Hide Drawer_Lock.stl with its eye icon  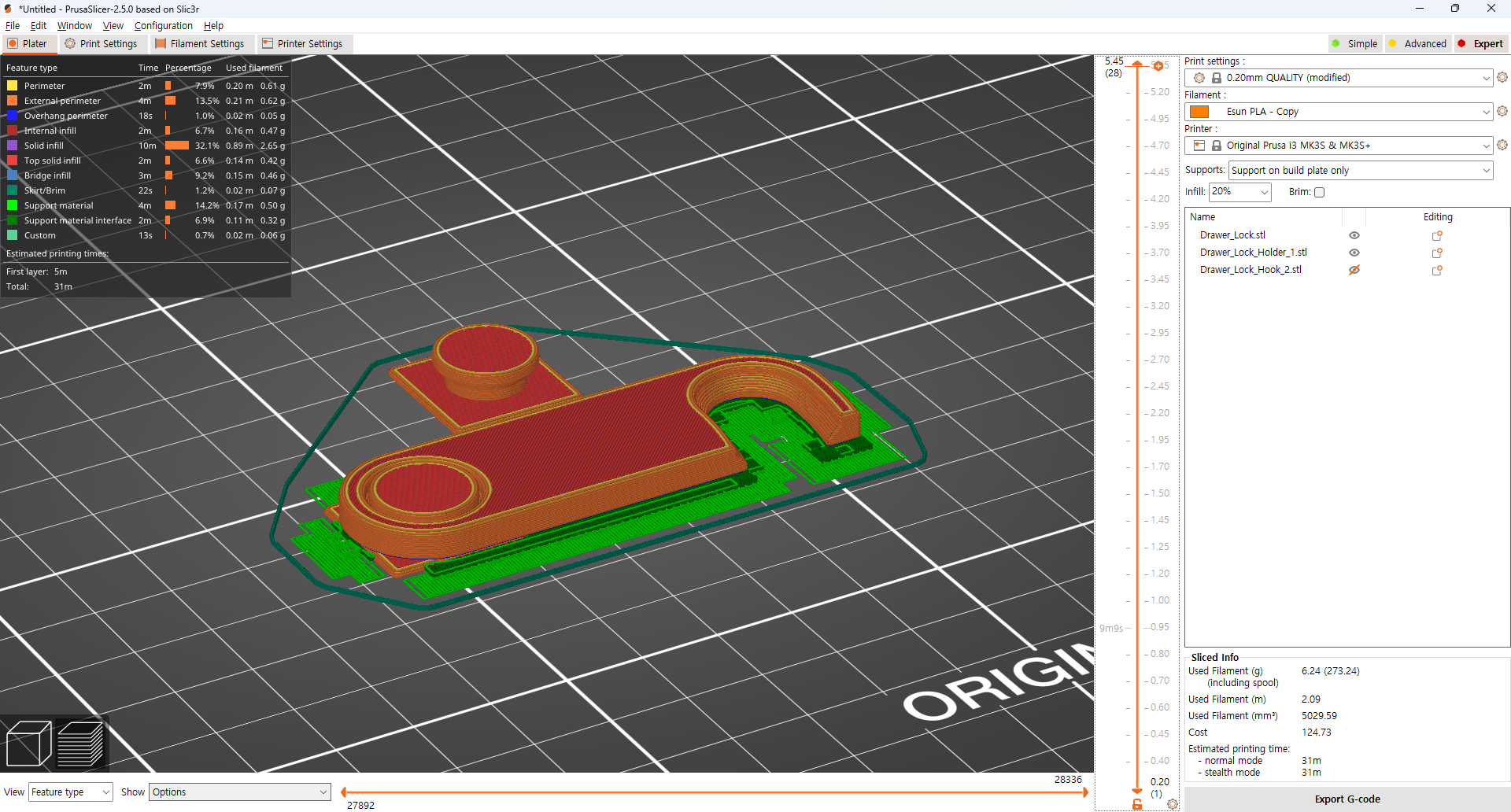tap(1354, 235)
